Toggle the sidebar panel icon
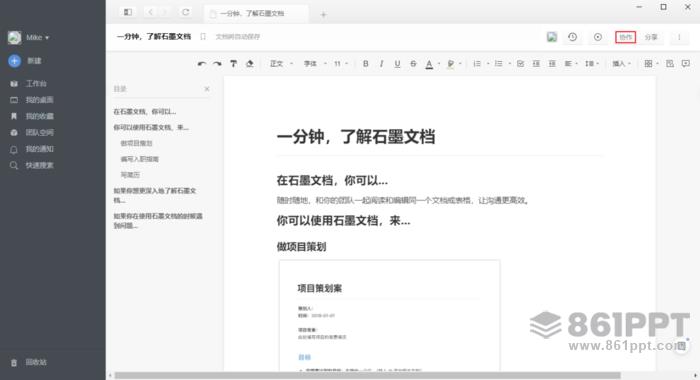The height and width of the screenshot is (380, 700). point(128,12)
